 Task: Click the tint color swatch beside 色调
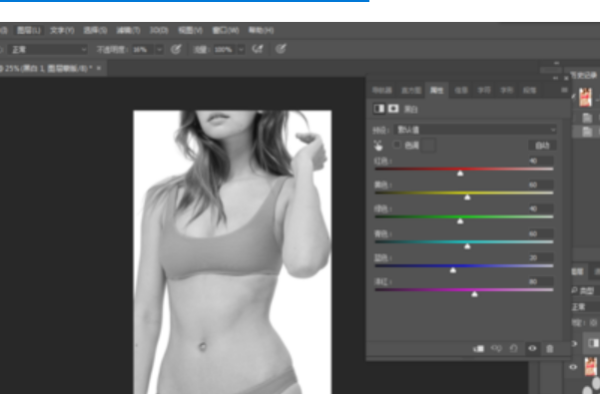pyautogui.click(x=428, y=145)
